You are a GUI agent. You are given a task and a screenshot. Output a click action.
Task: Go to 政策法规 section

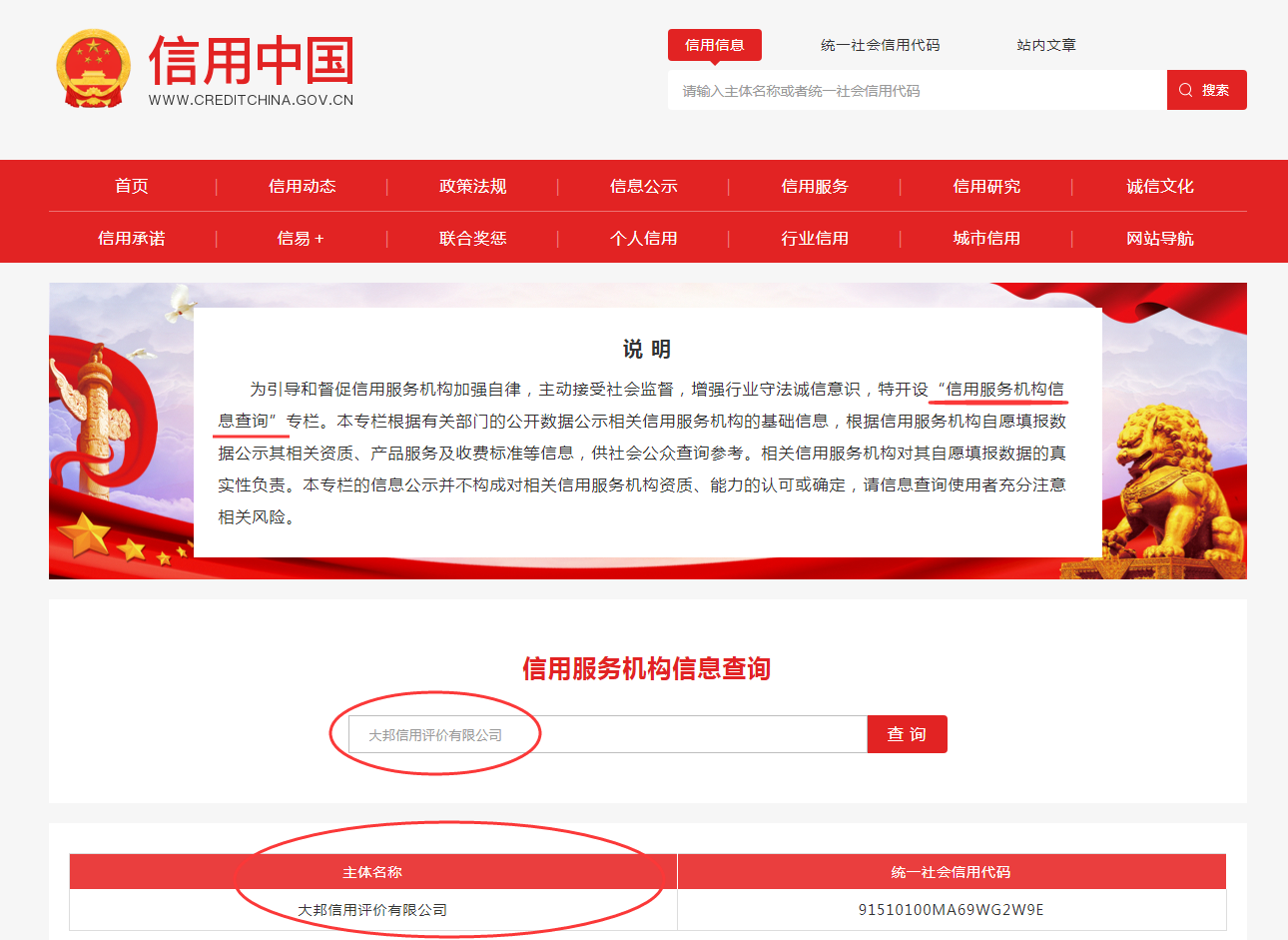(473, 186)
